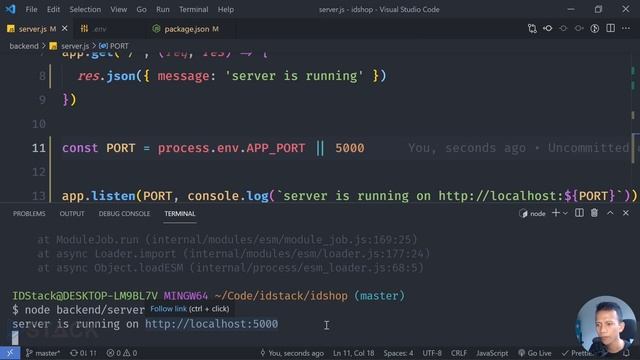Kill terminal with the trash icon

coord(595,213)
